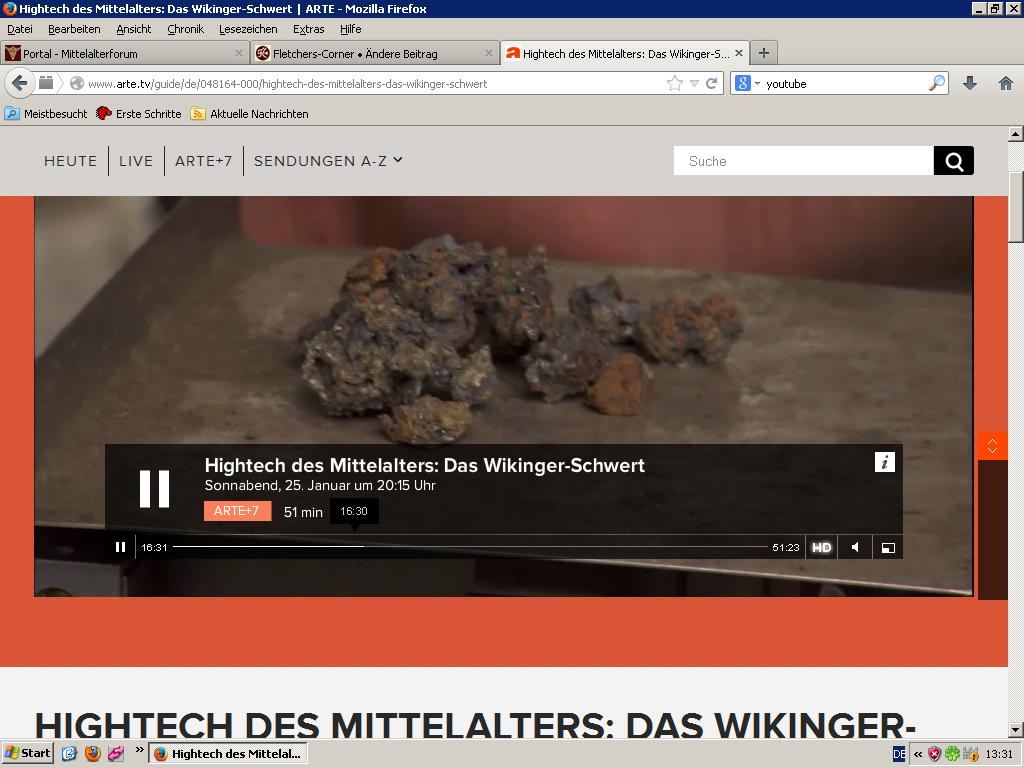The width and height of the screenshot is (1024, 768).
Task: Click the arte.tv address bar URL
Action: 287,84
